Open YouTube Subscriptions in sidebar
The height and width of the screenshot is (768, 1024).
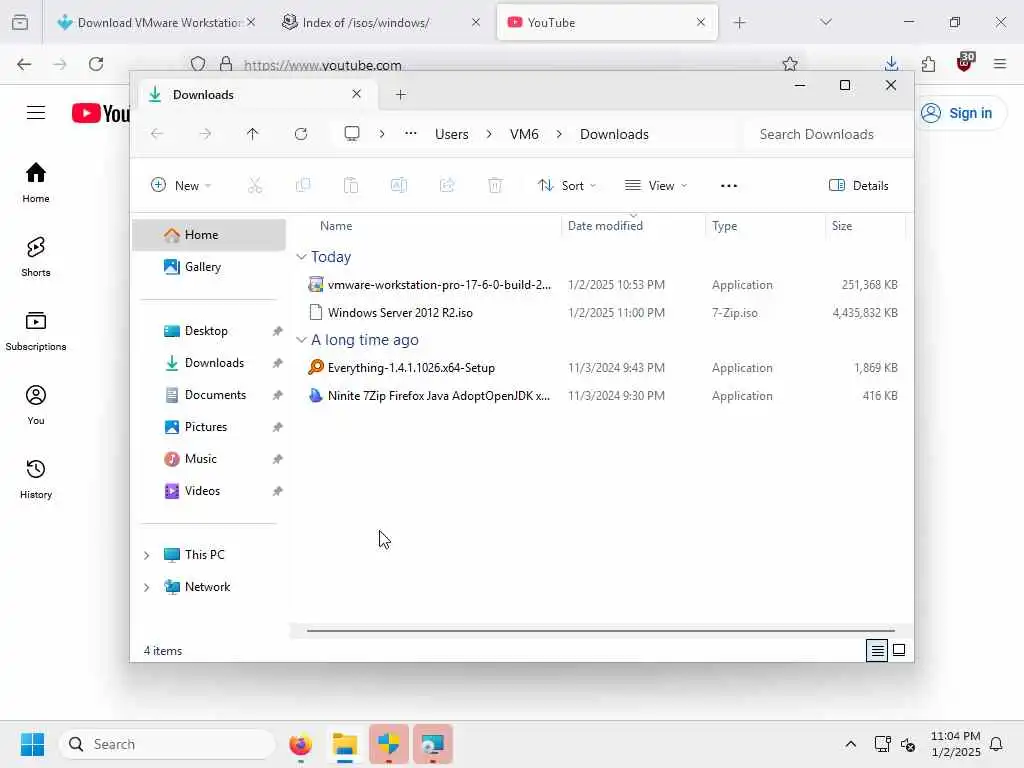(x=36, y=330)
